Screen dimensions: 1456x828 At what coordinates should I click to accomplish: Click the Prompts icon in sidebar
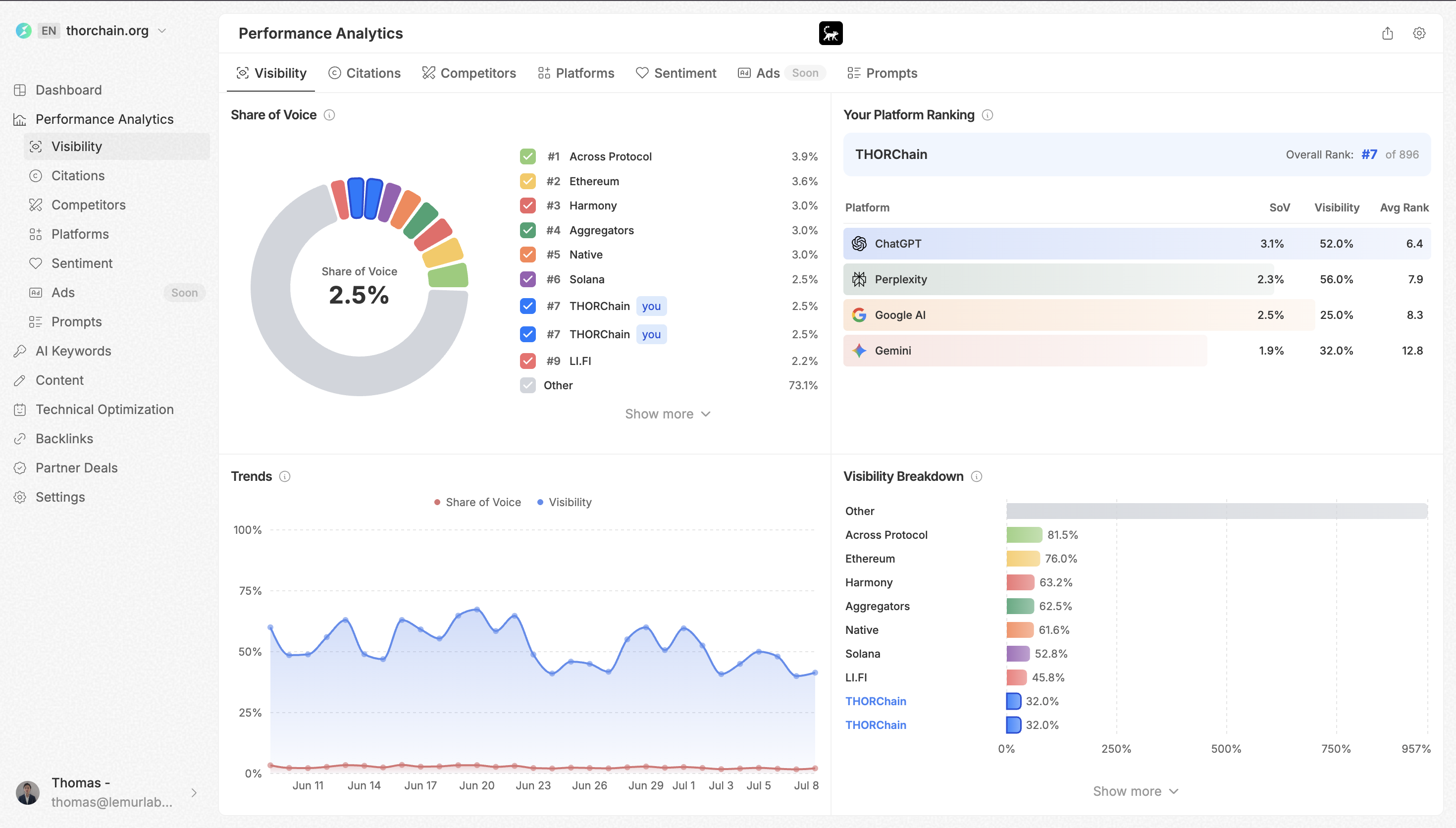36,322
